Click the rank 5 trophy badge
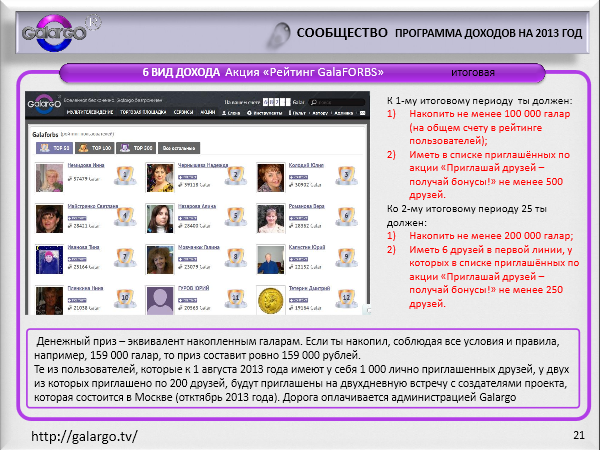Viewport: 600px width, 450px height. [236, 217]
